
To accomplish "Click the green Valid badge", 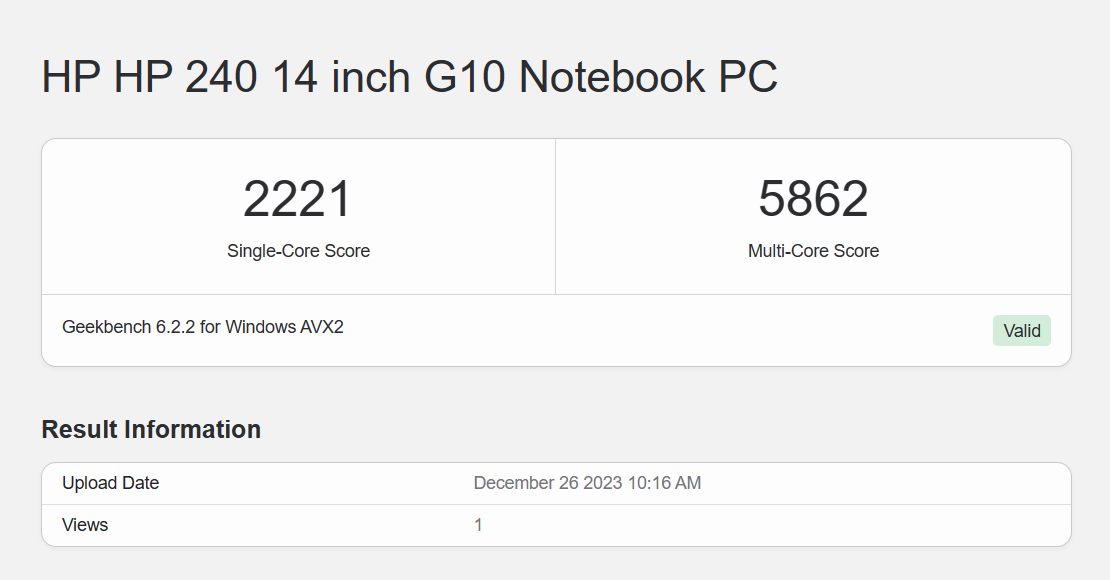I will 1021,331.
